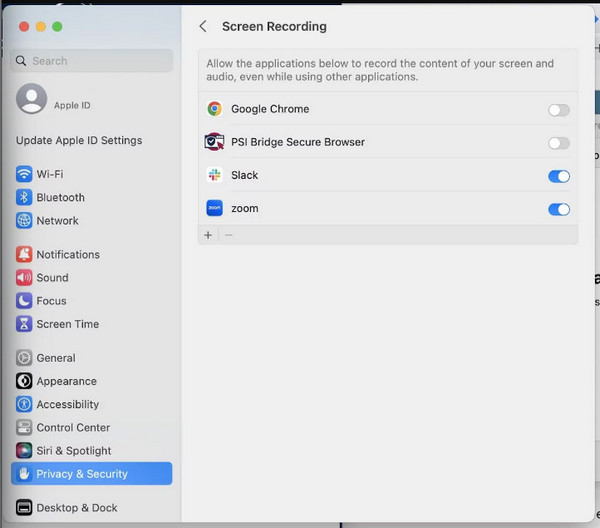
Task: Disable screen recording for Slack
Action: (x=558, y=176)
